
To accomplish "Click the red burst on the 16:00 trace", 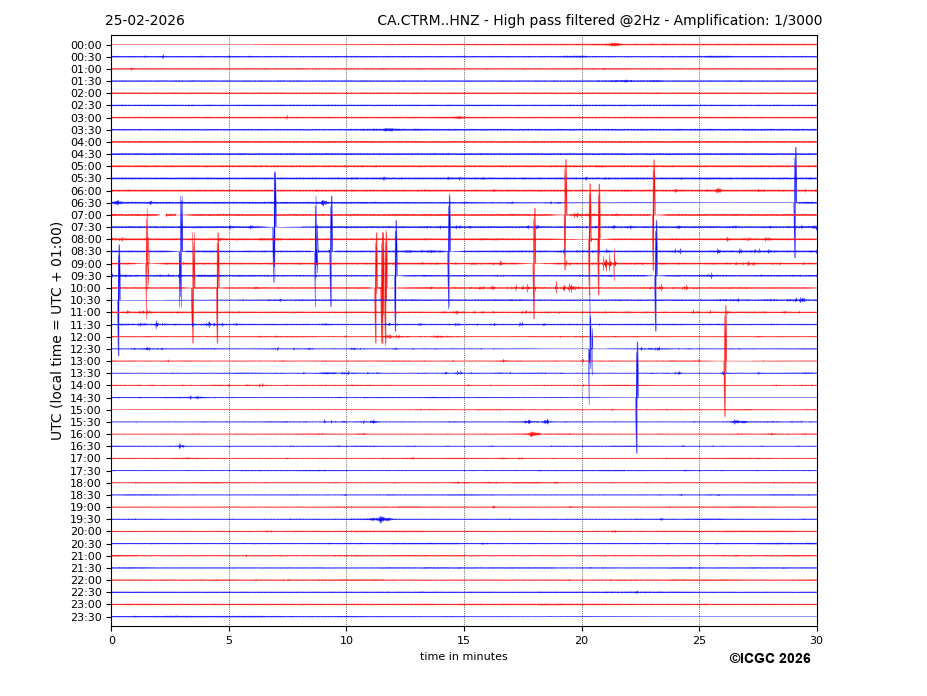I will 533,434.
